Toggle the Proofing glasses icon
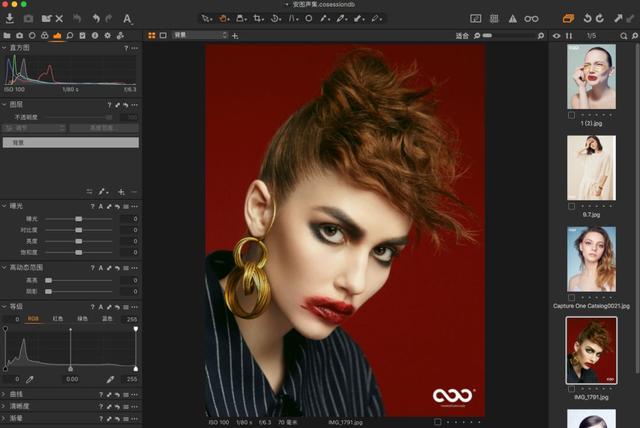The width and height of the screenshot is (640, 428). pos(531,19)
